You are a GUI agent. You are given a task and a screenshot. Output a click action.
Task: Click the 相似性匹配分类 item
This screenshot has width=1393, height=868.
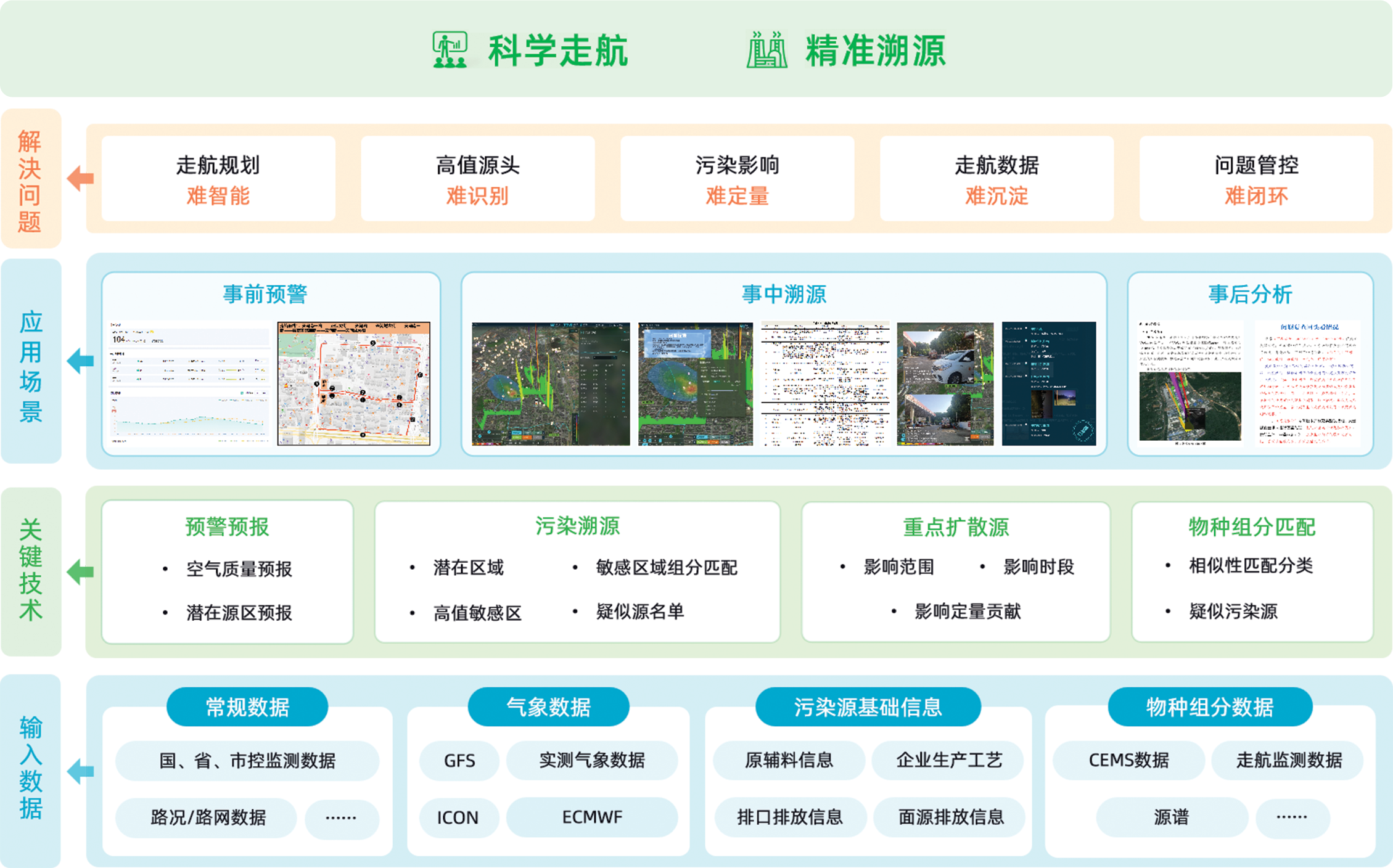[x=1251, y=565]
